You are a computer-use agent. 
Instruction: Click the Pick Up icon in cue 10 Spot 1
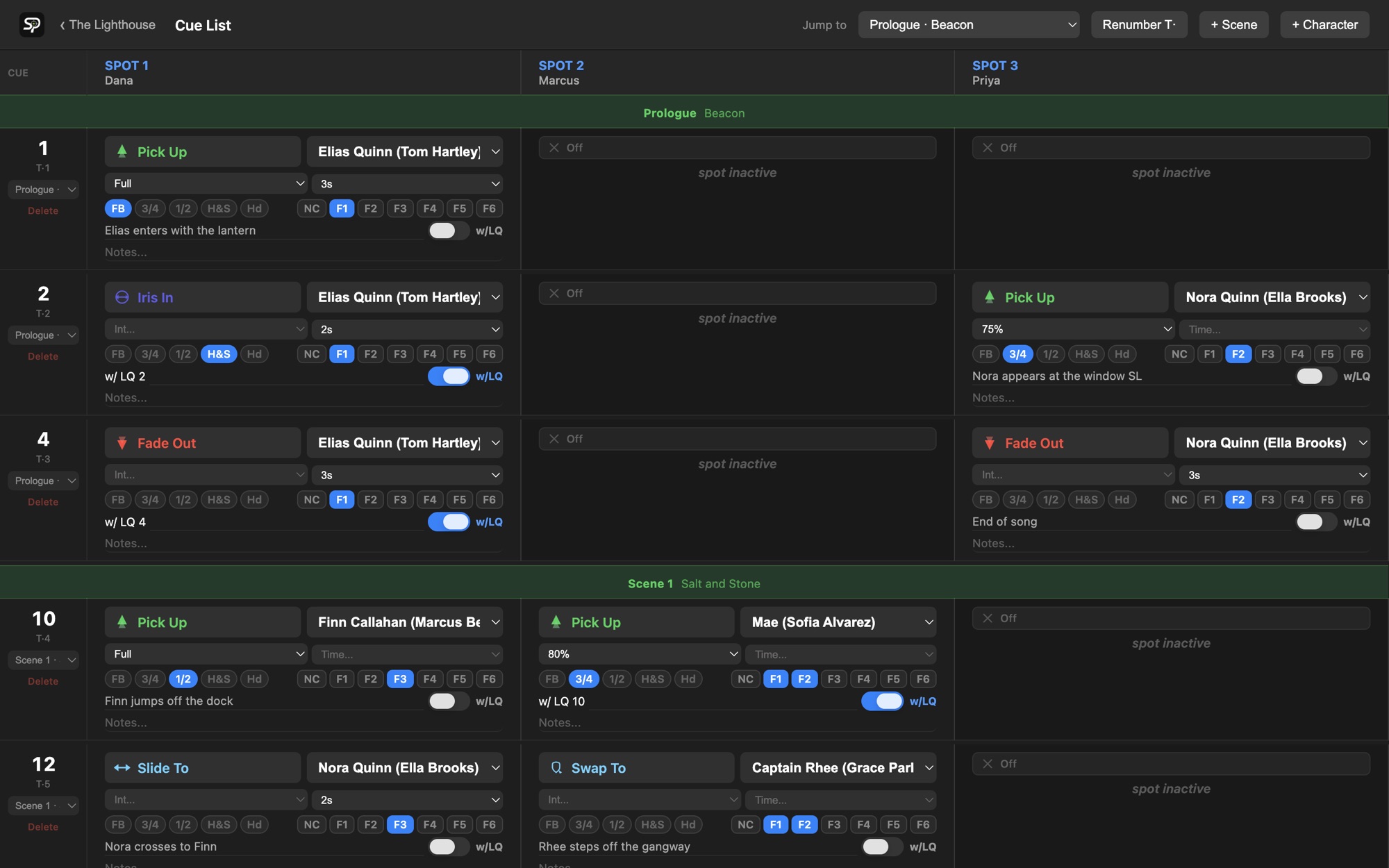(x=122, y=622)
